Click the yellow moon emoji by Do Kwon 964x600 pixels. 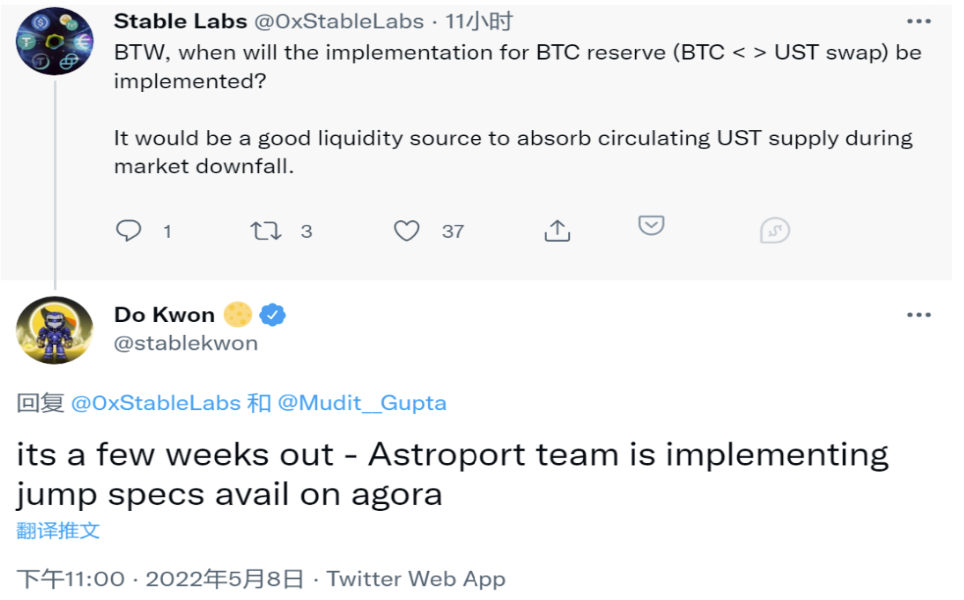[x=237, y=315]
